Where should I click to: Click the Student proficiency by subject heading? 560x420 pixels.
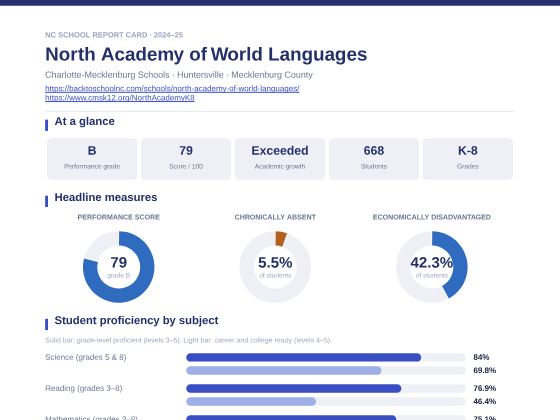coord(136,320)
